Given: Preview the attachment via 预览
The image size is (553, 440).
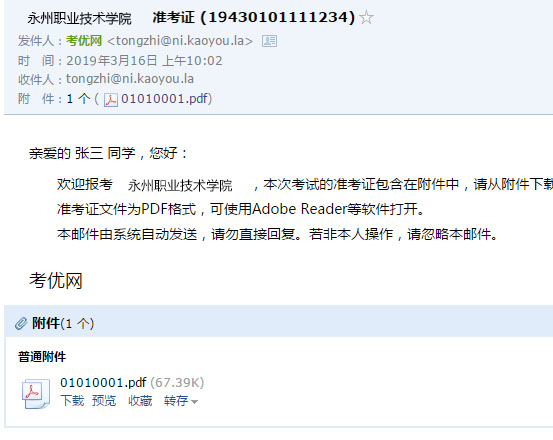Looking at the screenshot, I should pyautogui.click(x=104, y=401).
